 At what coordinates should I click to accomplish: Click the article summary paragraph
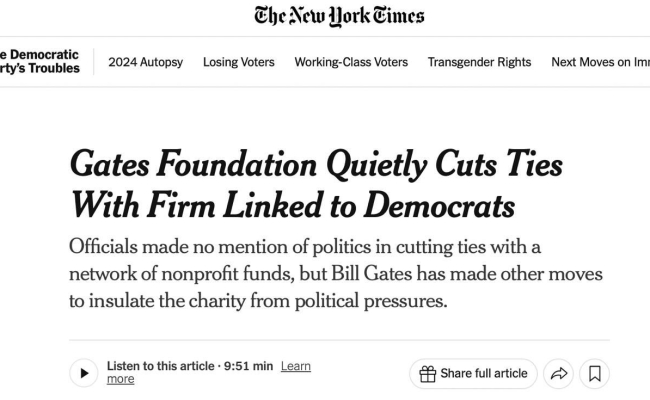336,274
